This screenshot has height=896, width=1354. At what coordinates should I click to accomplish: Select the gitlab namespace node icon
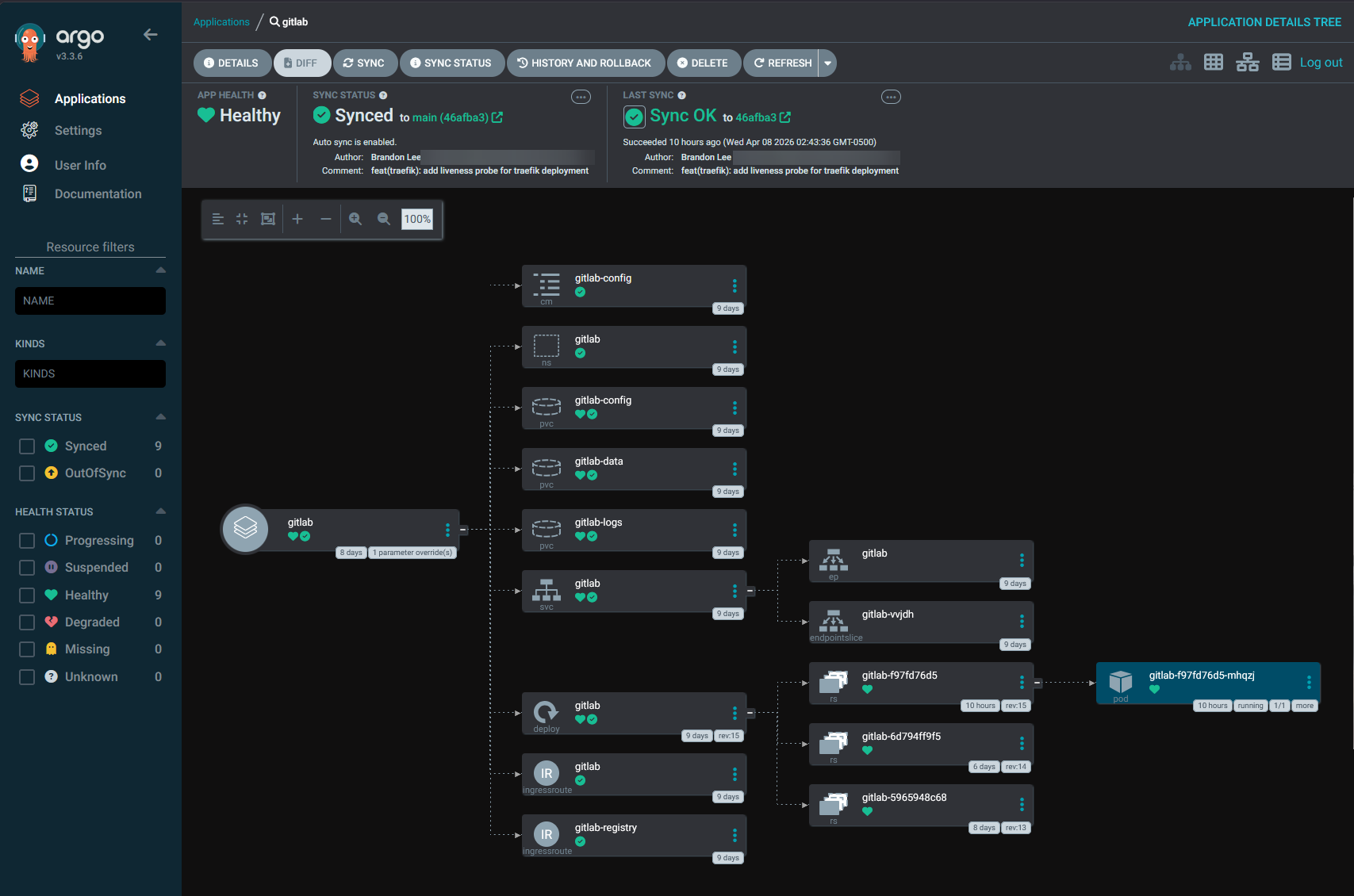click(547, 346)
